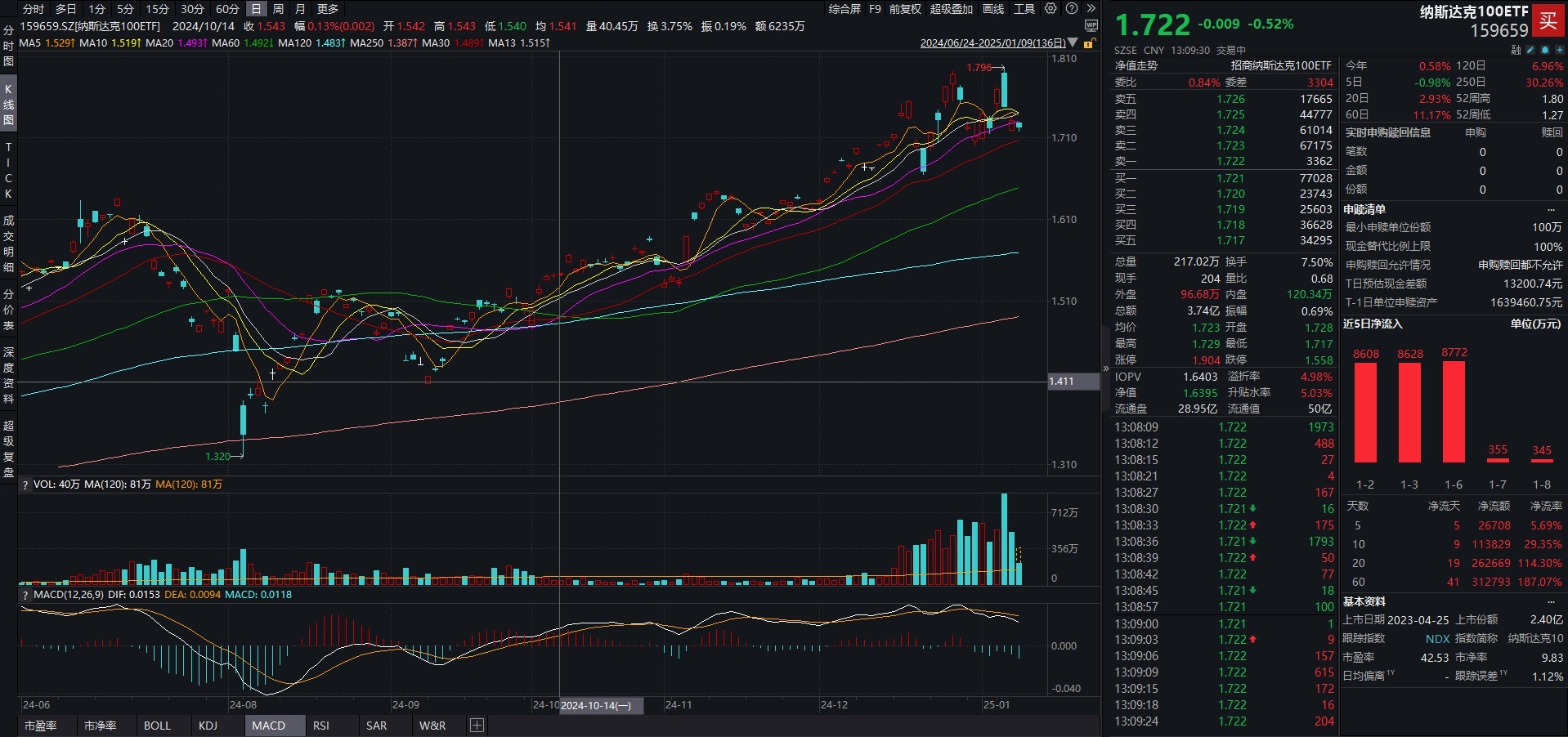Toggle 超级叠加 overlay option

coord(951,9)
